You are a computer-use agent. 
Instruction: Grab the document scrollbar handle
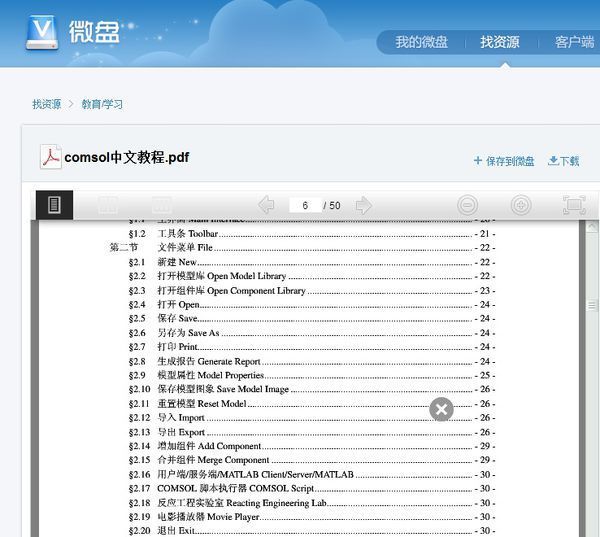(592, 305)
